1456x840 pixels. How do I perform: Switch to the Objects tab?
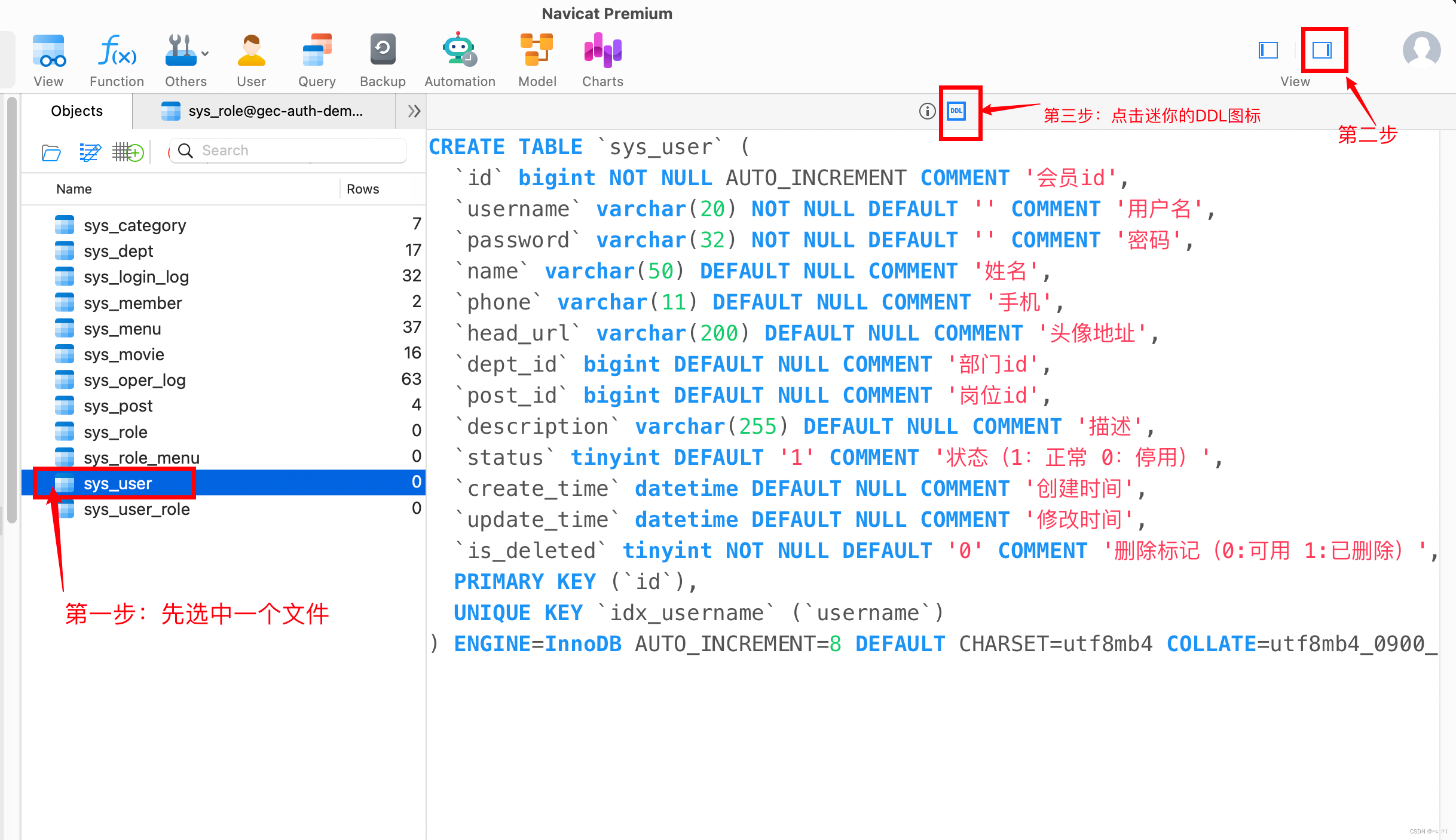pyautogui.click(x=77, y=111)
